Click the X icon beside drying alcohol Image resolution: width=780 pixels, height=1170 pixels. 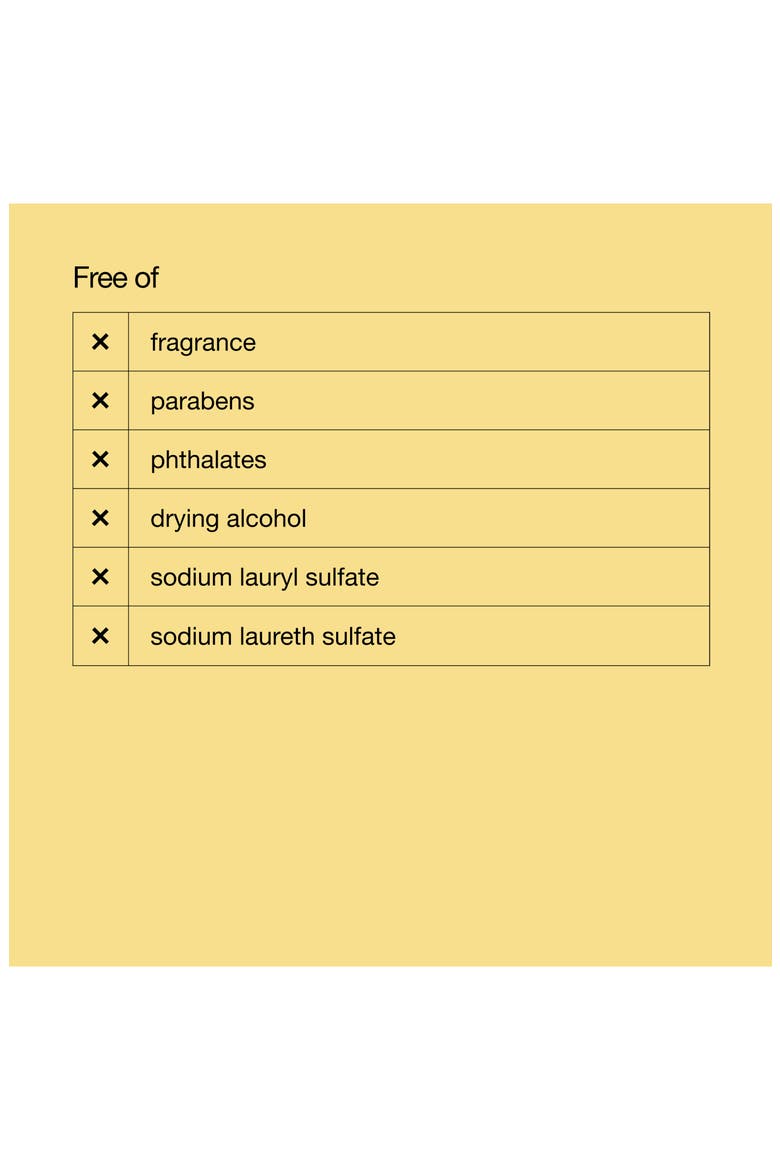coord(100,518)
